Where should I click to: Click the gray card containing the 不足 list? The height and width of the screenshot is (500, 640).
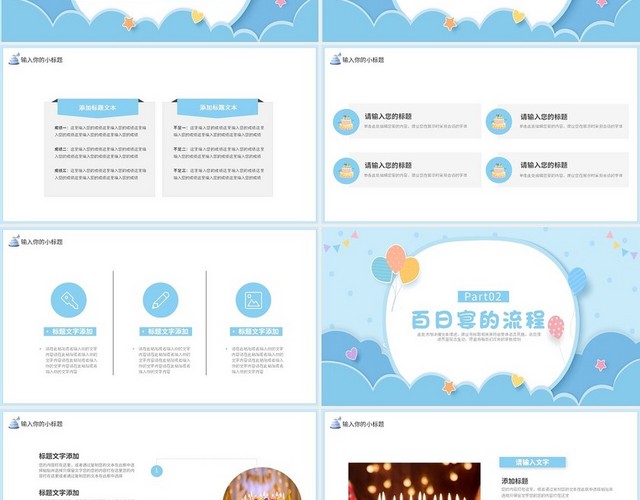click(218, 149)
